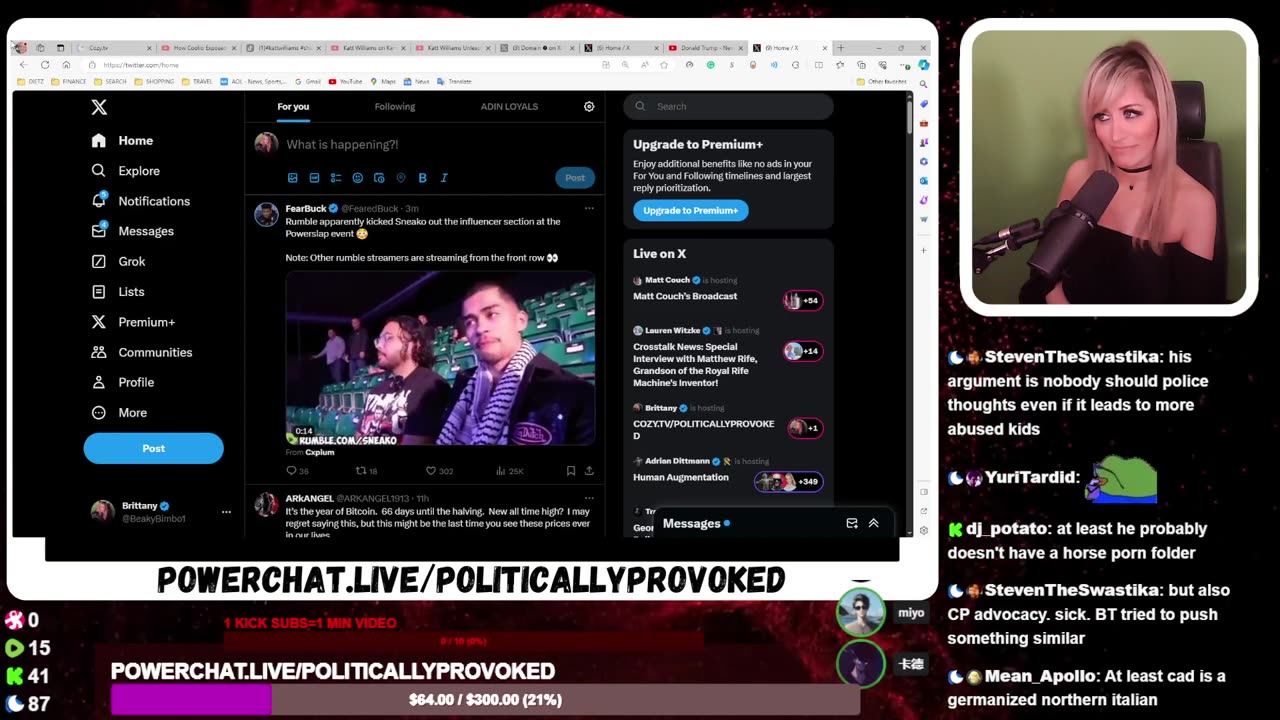Reload the browser page
This screenshot has height=720, width=1280.
[x=45, y=65]
